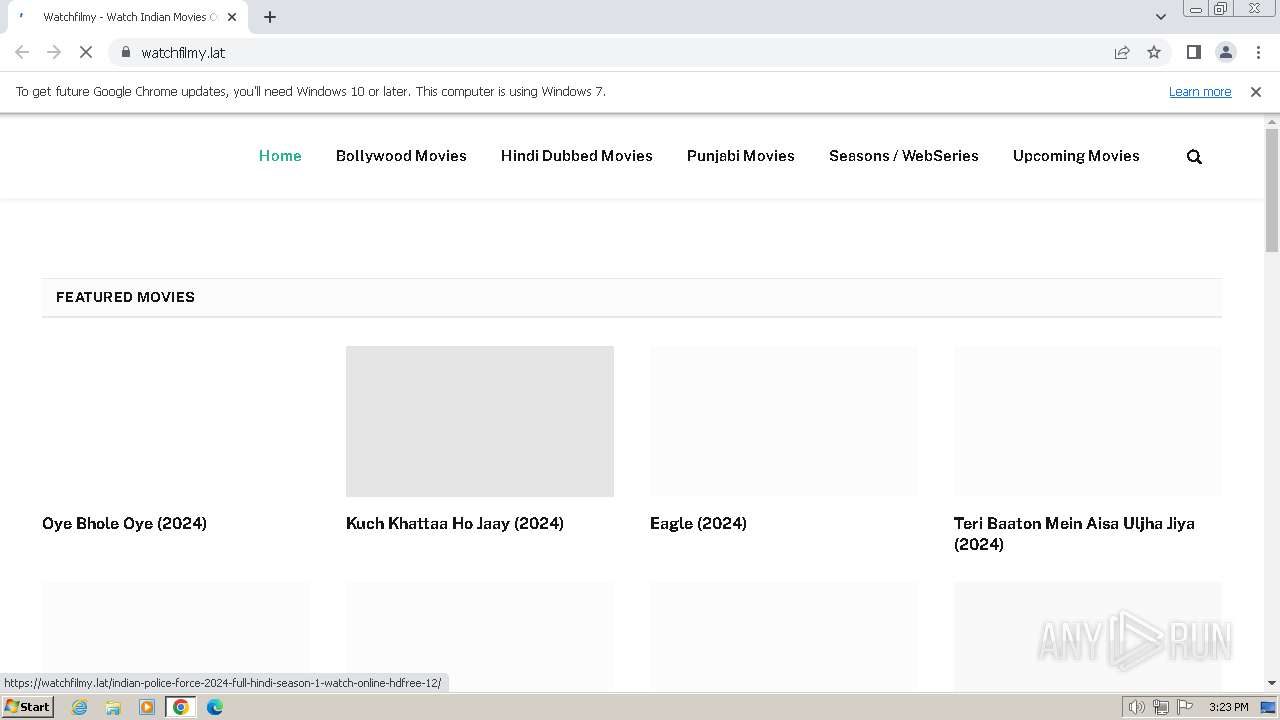Open Windows Start menu

28,707
